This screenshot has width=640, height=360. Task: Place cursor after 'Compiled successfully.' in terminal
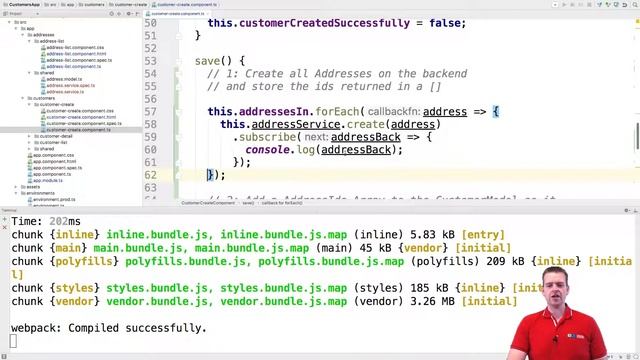pos(207,328)
